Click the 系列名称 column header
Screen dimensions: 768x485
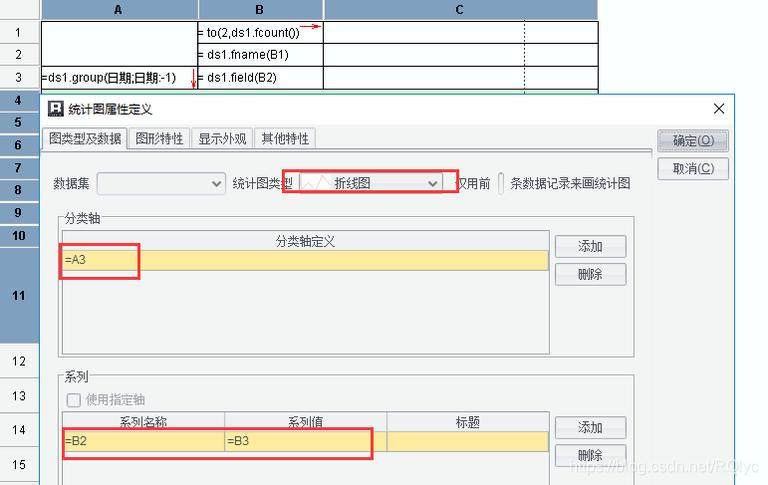coord(144,422)
